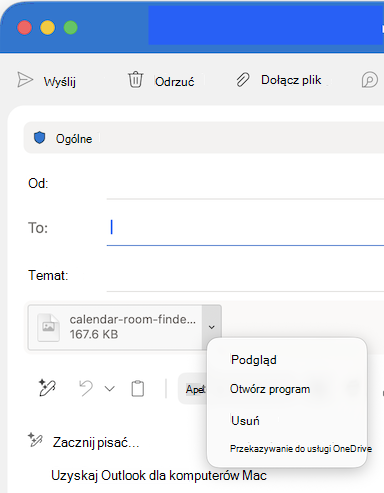Click the Dołącz plik button label
The height and width of the screenshot is (493, 384).
(x=291, y=80)
